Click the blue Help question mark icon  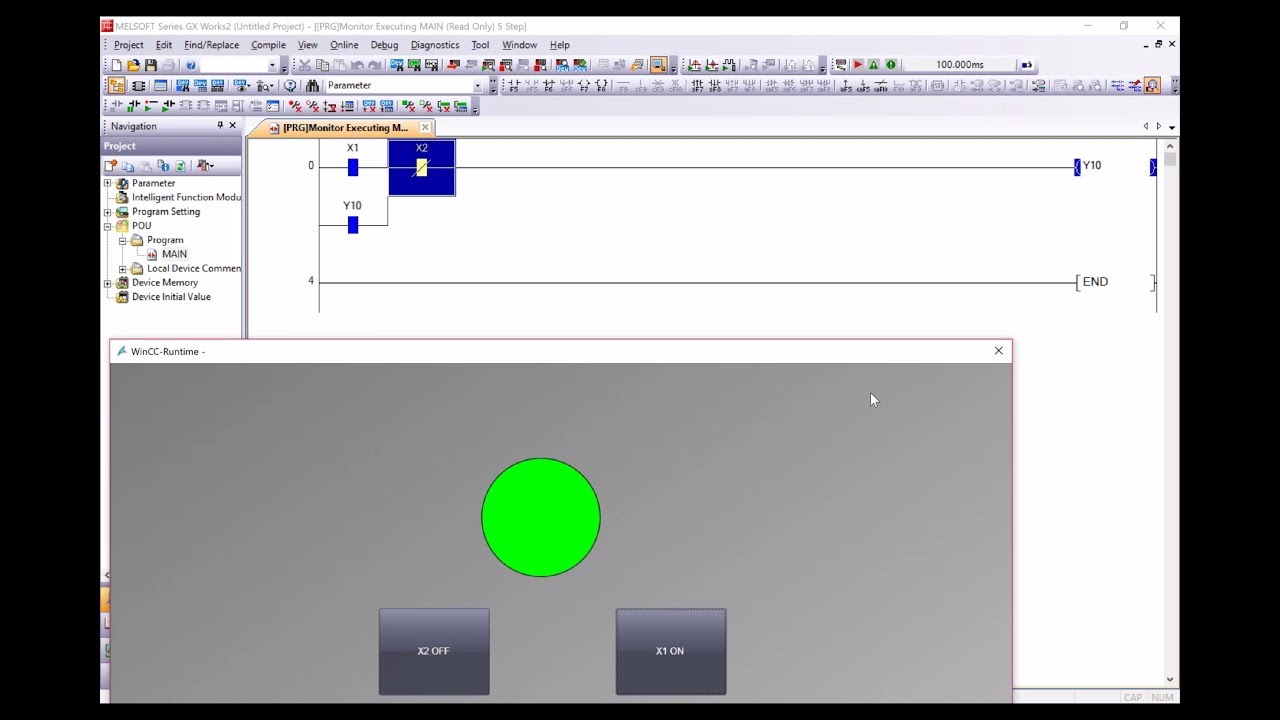191,65
